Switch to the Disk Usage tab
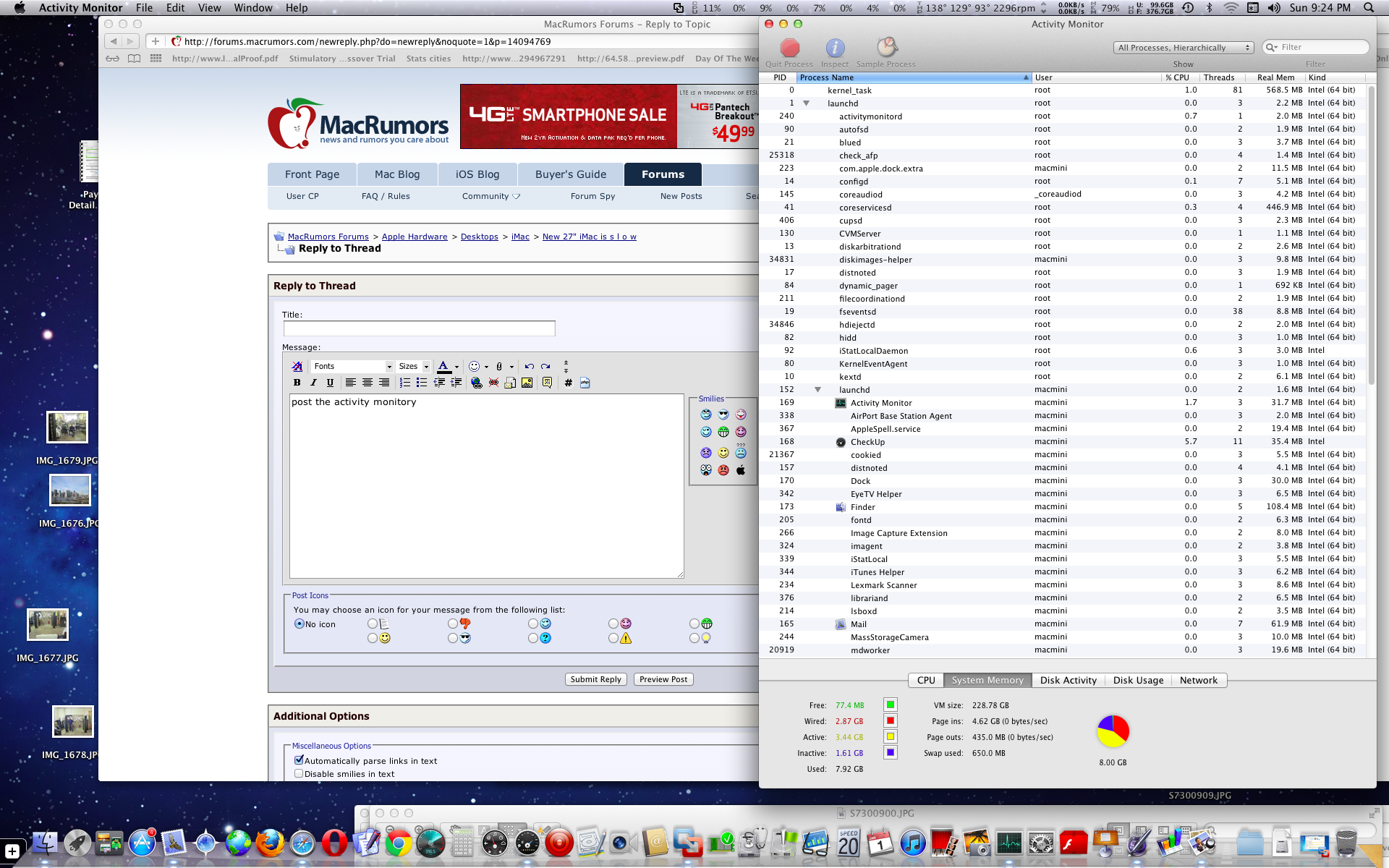This screenshot has height=868, width=1389. click(x=1138, y=680)
